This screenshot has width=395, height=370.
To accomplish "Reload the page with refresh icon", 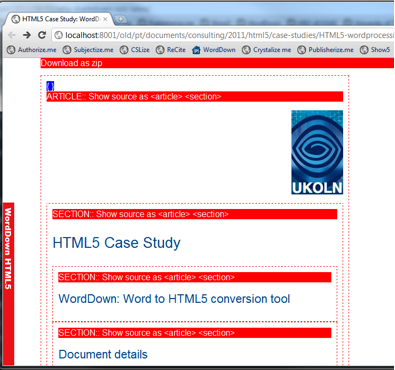I will point(42,35).
